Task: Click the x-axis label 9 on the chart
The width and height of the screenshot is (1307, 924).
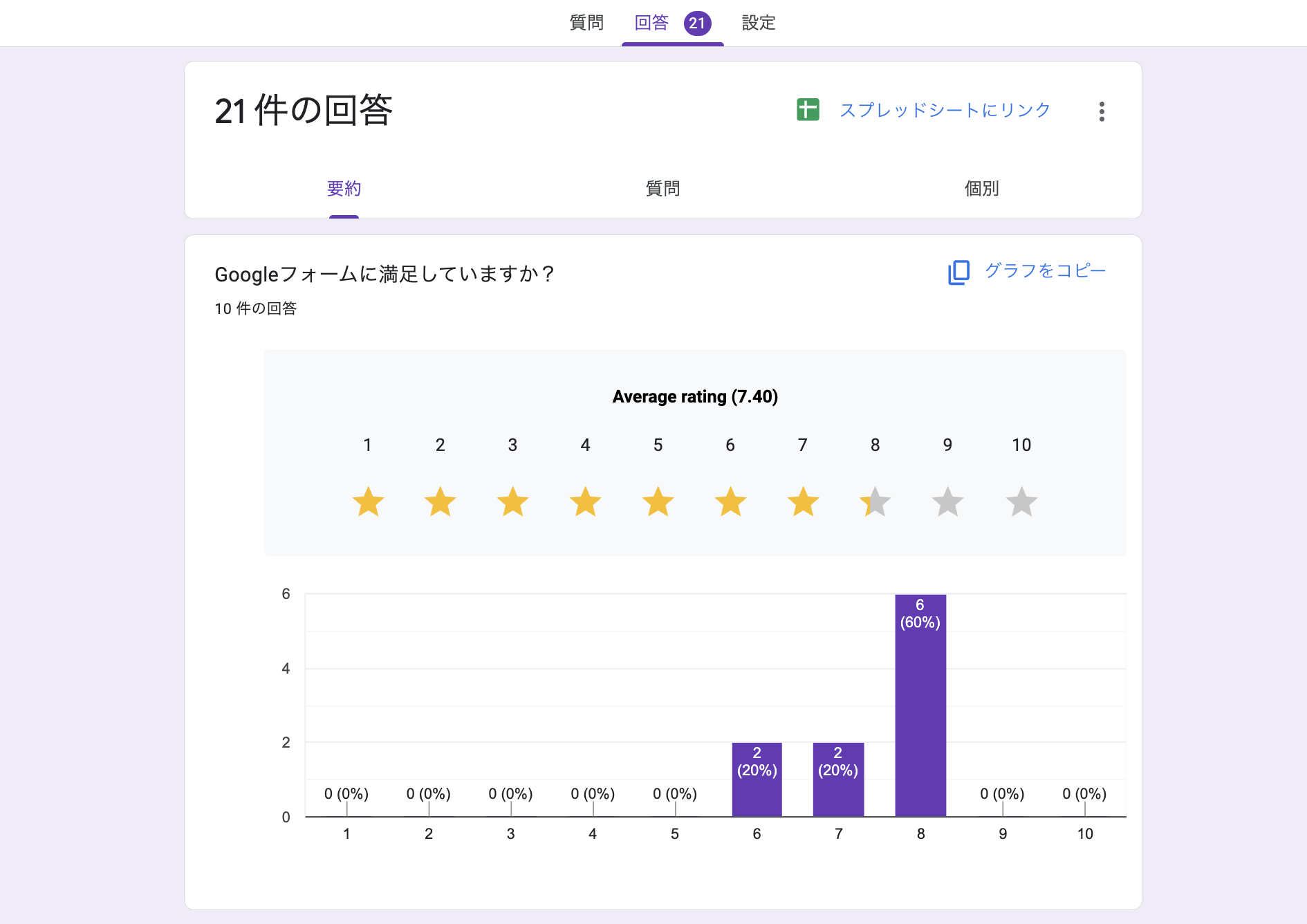Action: [x=1003, y=834]
